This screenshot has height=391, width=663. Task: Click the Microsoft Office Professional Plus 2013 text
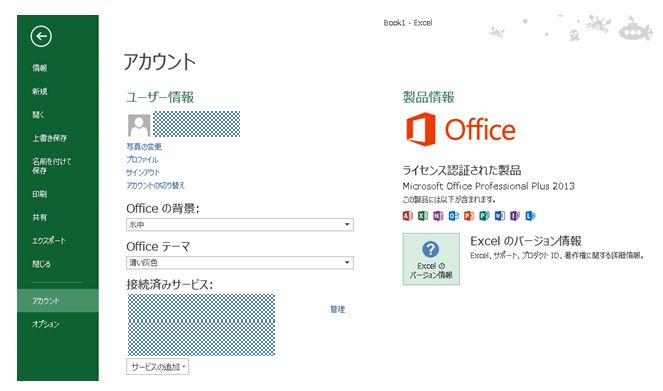[x=488, y=186]
